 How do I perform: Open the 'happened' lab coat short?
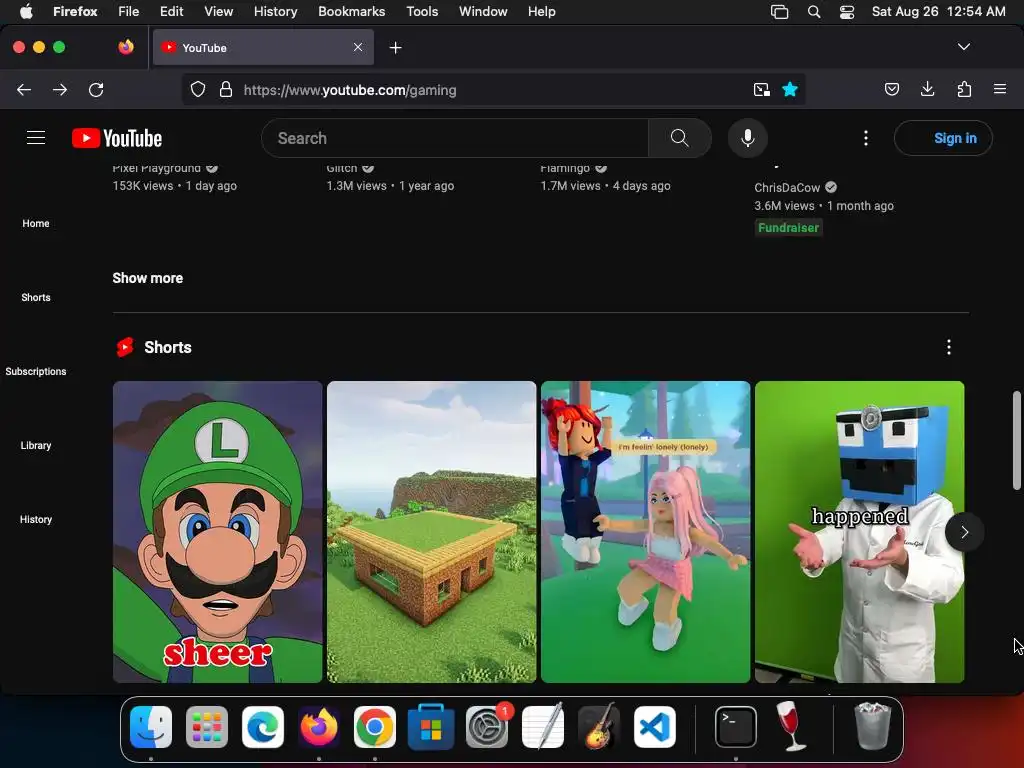859,532
